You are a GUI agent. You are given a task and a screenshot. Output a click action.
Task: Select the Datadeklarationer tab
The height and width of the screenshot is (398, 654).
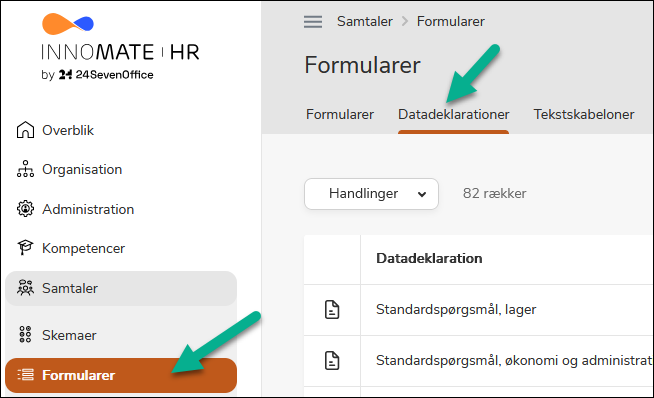[x=453, y=114]
